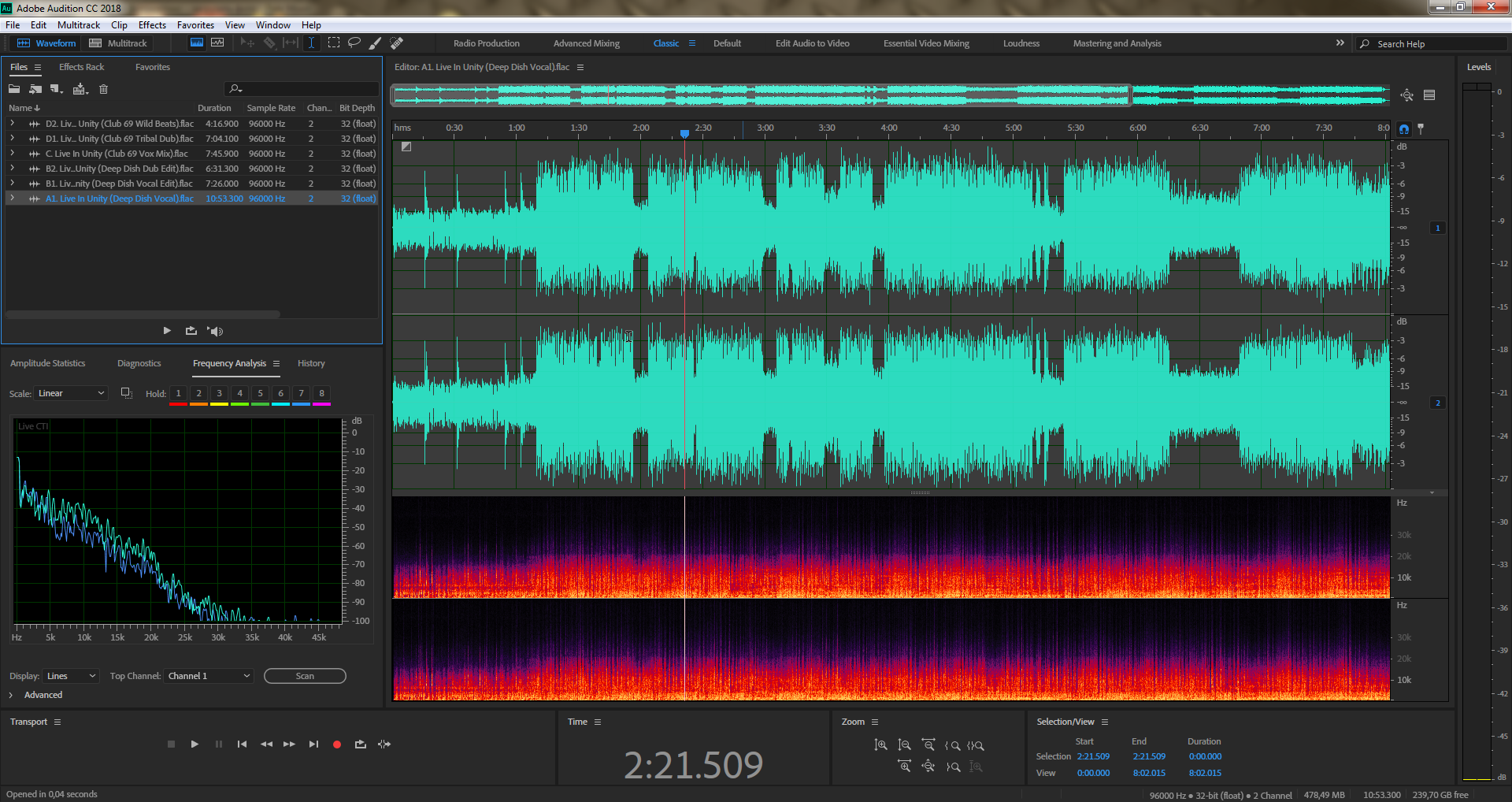Click Zoom Out Full icon

928,767
